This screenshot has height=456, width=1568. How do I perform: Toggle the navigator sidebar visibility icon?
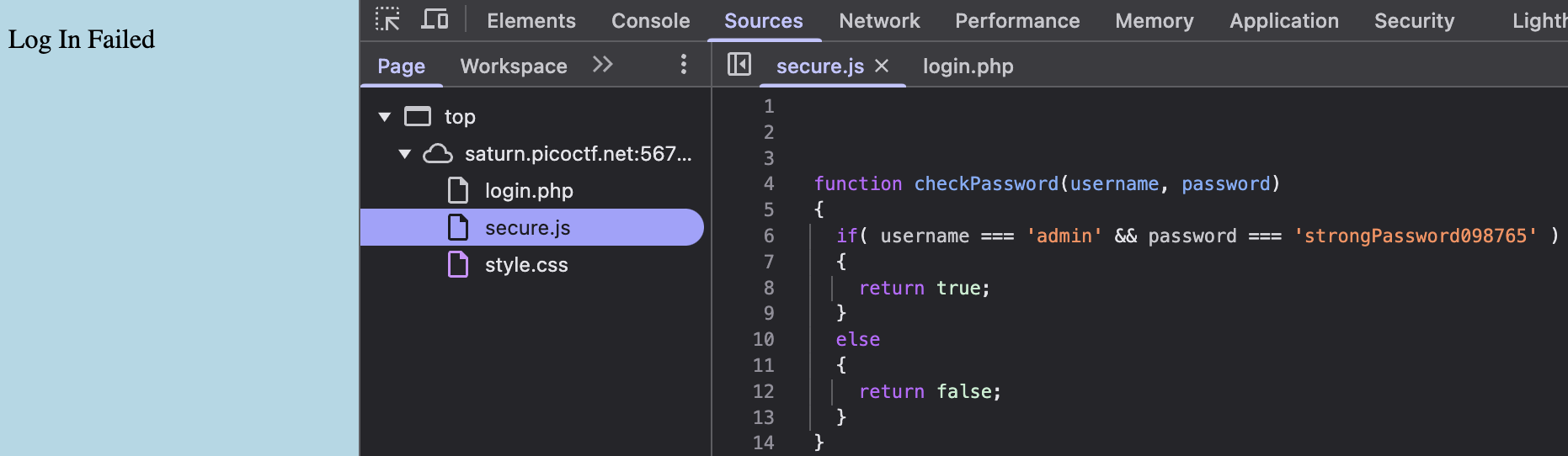[x=739, y=65]
